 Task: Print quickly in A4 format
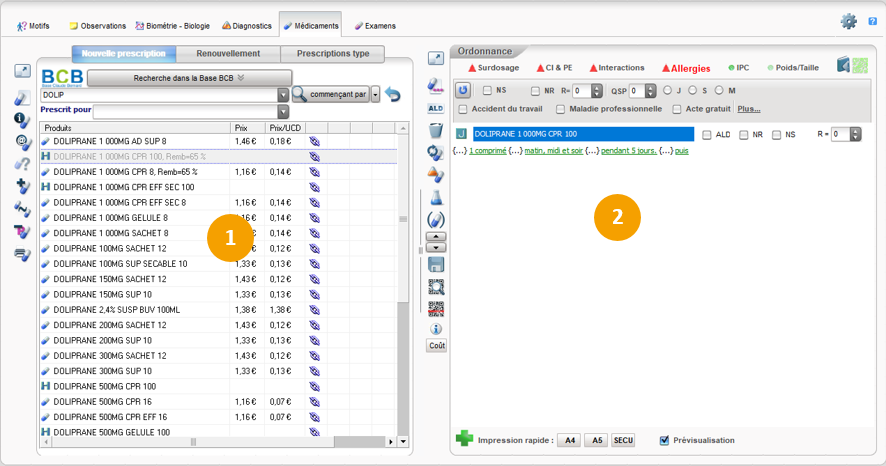570,440
